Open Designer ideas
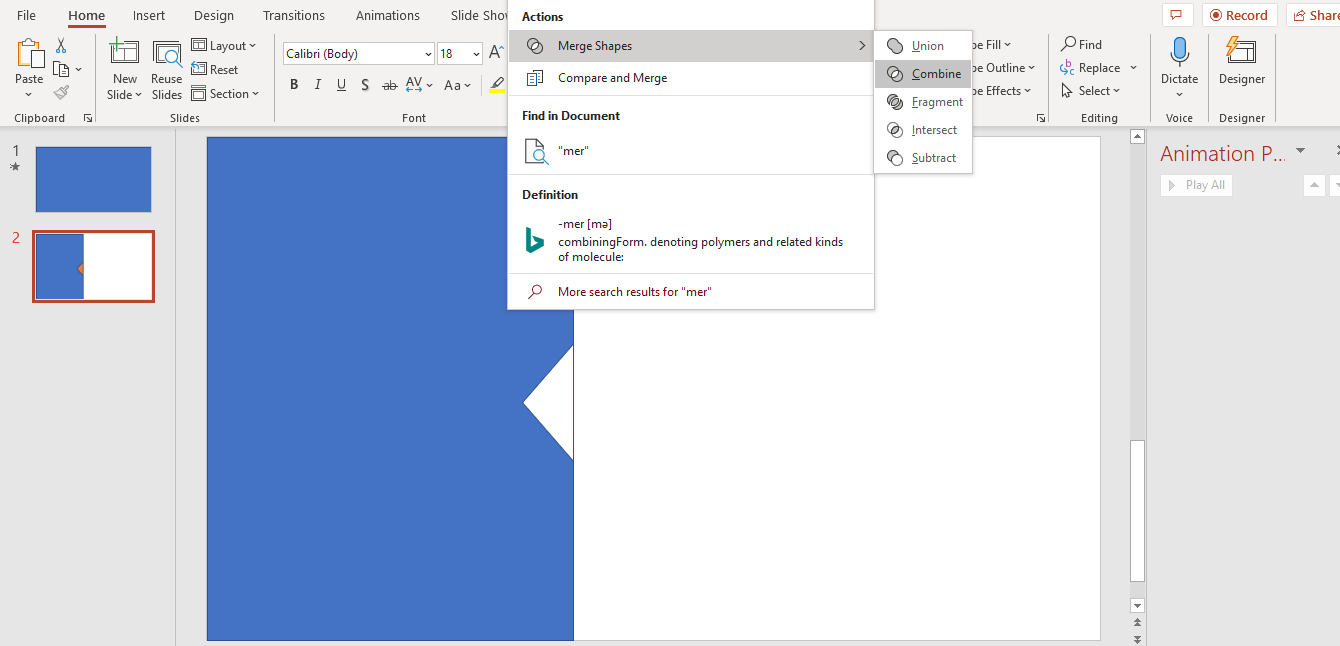The width and height of the screenshot is (1340, 646). tap(1241, 60)
